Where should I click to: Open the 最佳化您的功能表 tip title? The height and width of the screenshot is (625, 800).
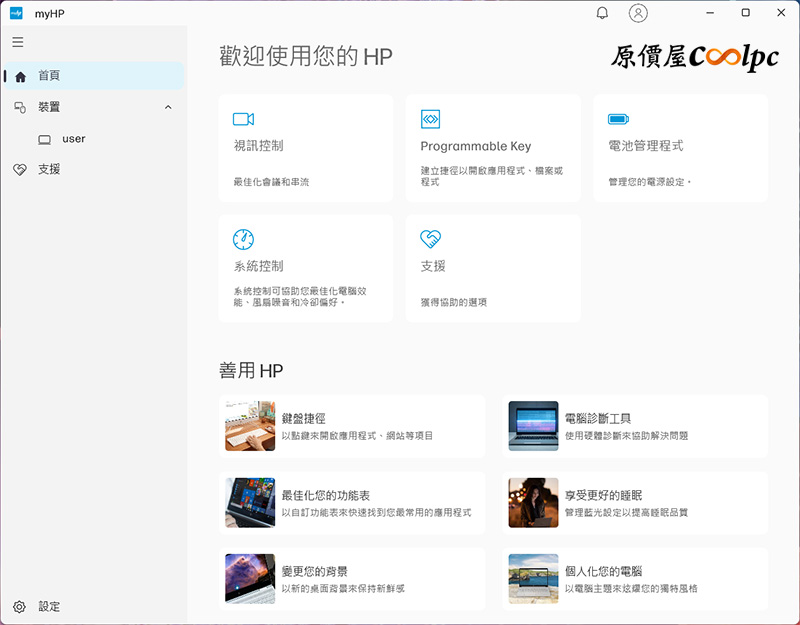[x=326, y=495]
